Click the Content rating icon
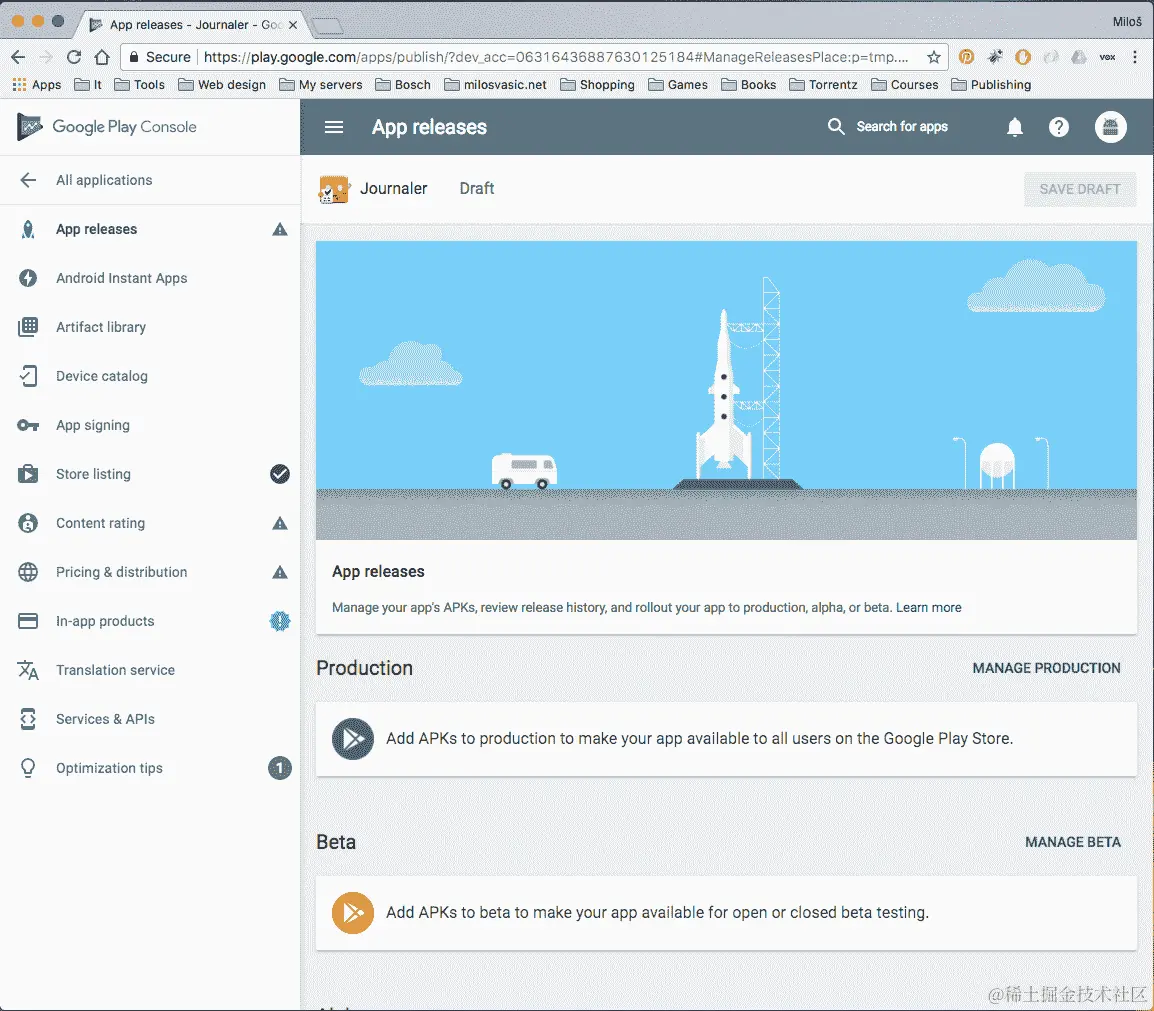The height and width of the screenshot is (1011, 1154). [x=28, y=523]
